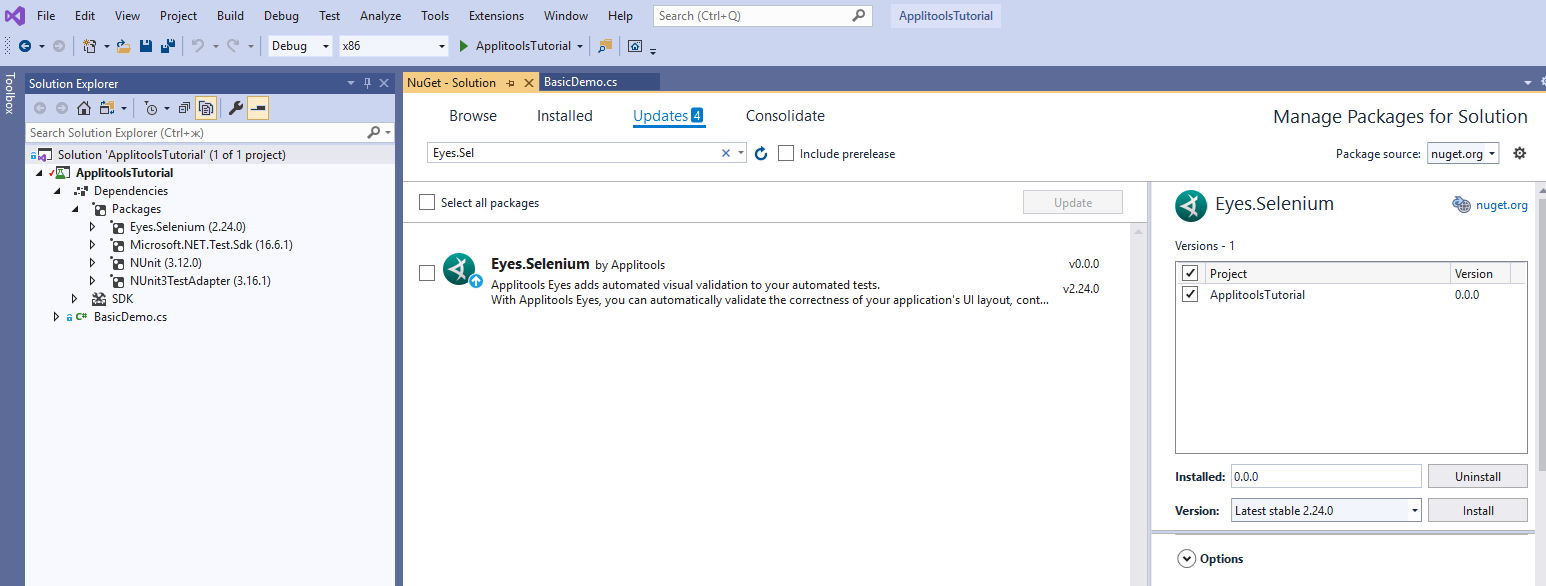
Task: Check the Select all packages checkbox
Action: (x=427, y=202)
